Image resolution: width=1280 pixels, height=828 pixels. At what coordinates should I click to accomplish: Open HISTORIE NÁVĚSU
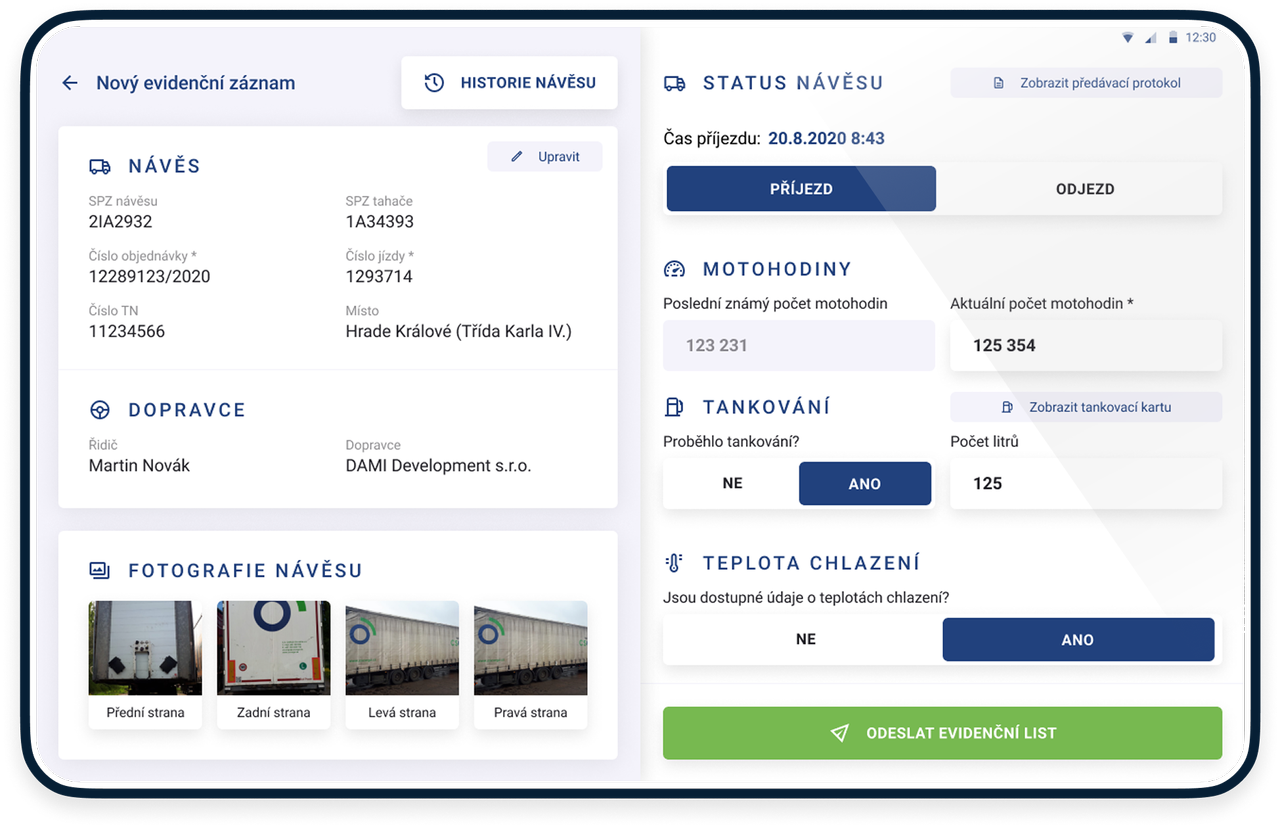pyautogui.click(x=509, y=83)
